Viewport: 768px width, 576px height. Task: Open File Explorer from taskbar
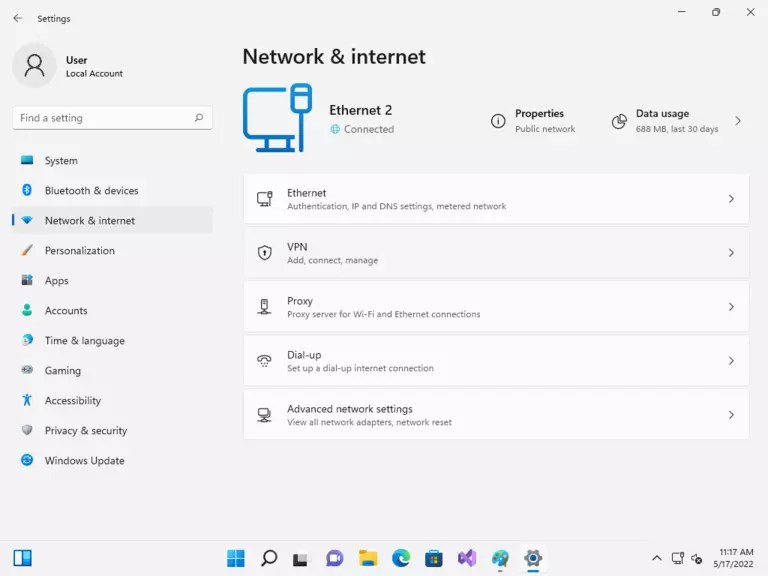(368, 558)
